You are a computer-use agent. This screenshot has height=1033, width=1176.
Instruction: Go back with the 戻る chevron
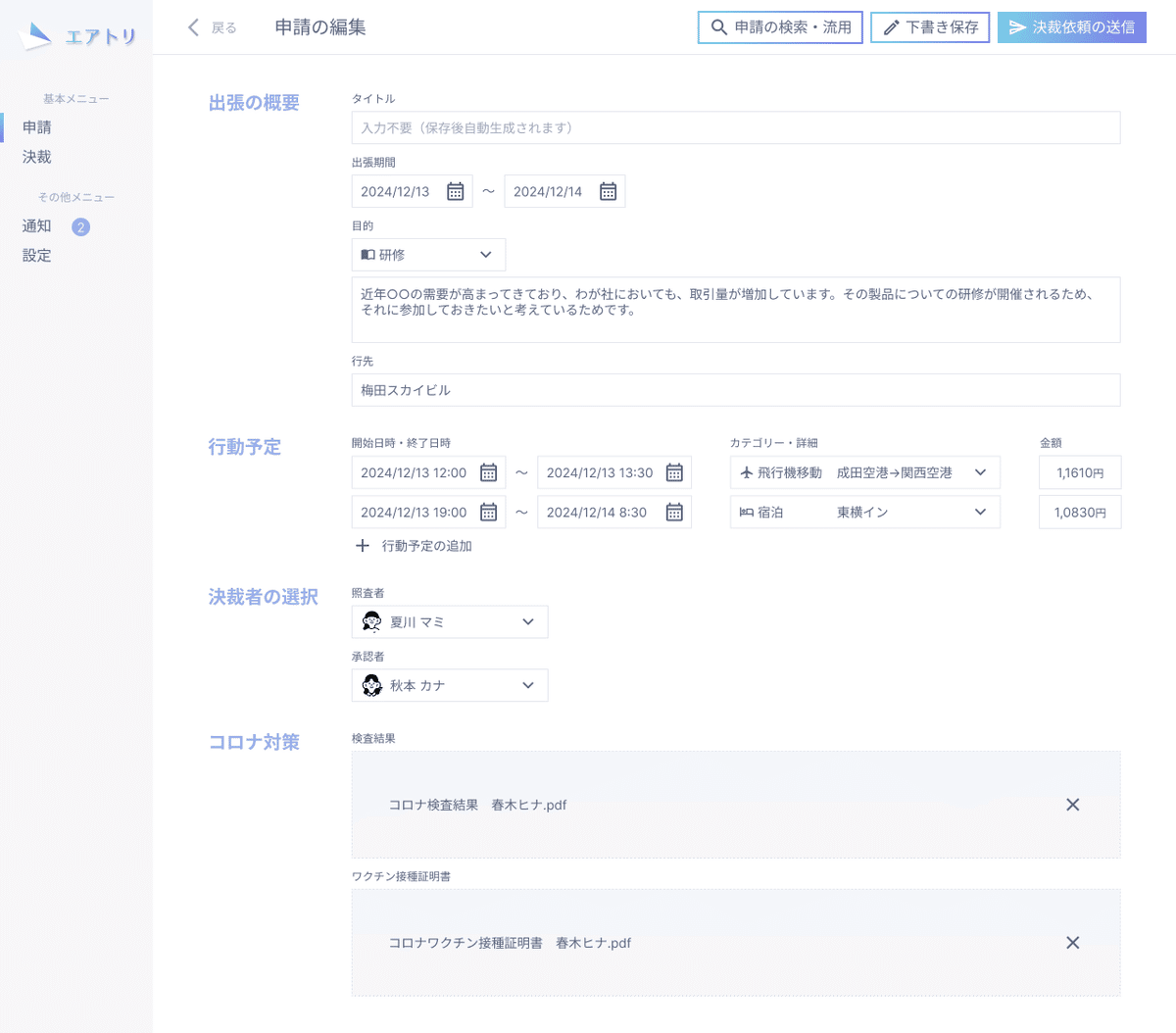193,27
